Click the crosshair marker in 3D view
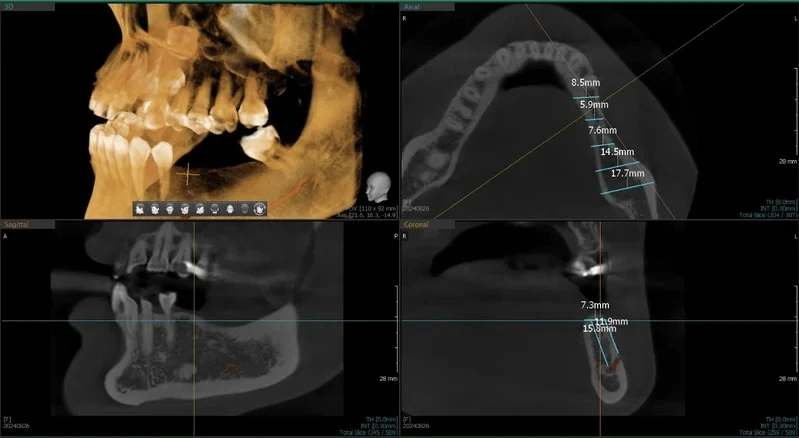Viewport: 799px width, 438px height. click(188, 173)
